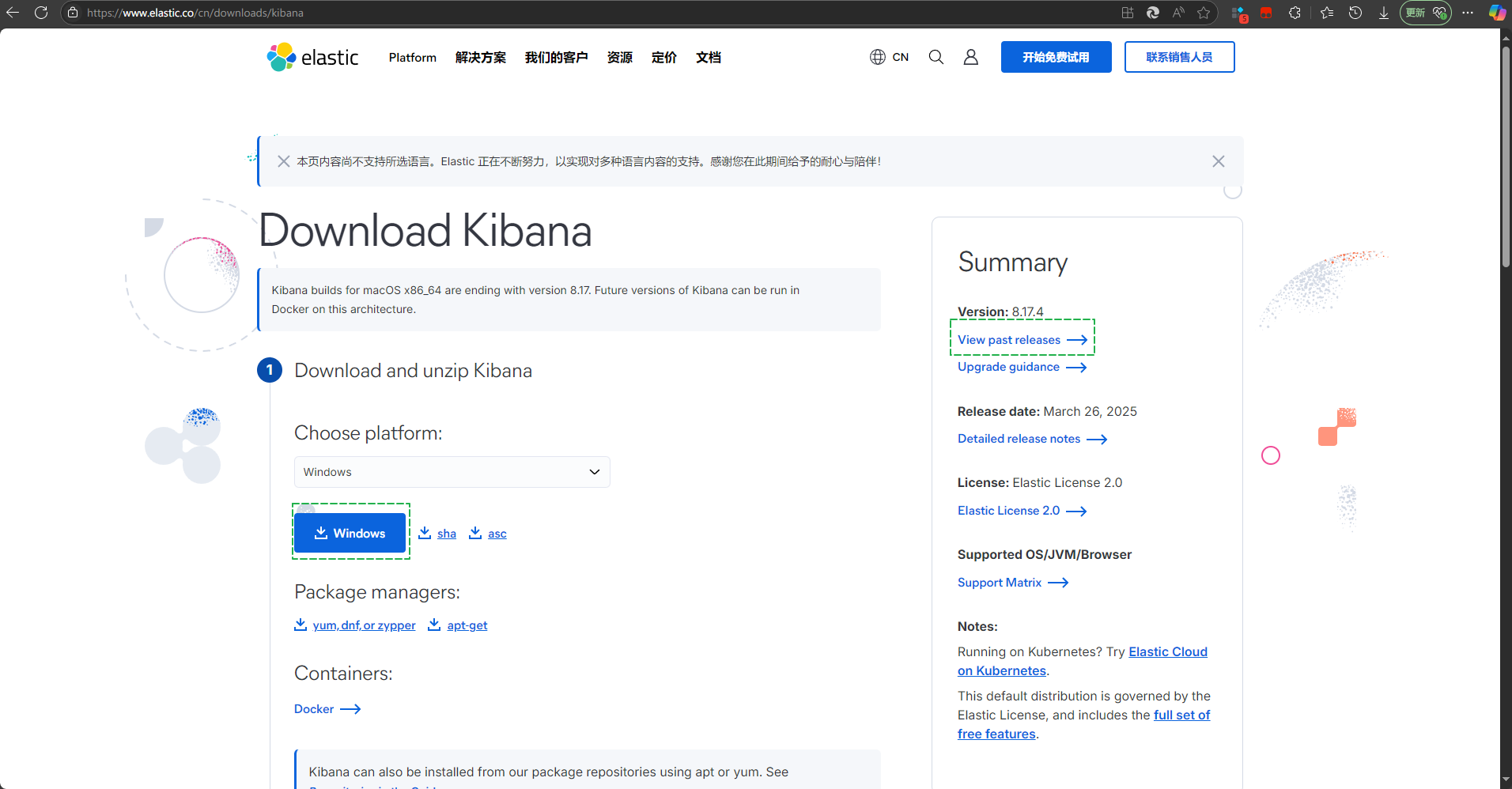
Task: Open the Platform navigation menu
Action: tap(412, 58)
